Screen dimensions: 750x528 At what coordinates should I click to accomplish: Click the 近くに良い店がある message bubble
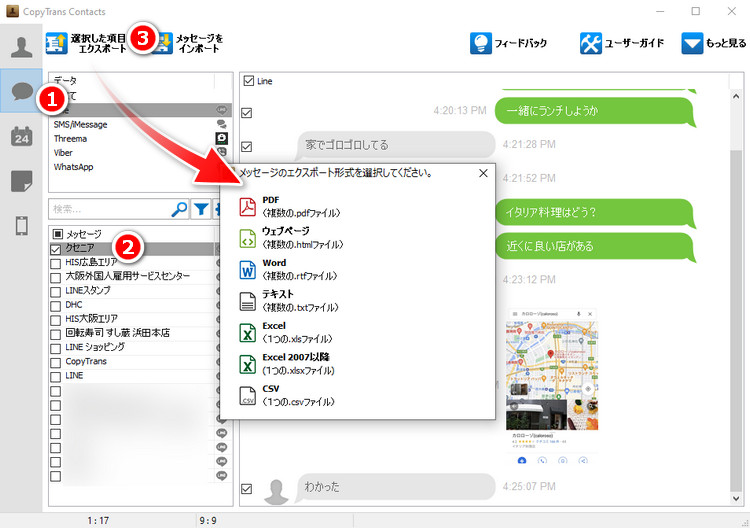pos(594,246)
